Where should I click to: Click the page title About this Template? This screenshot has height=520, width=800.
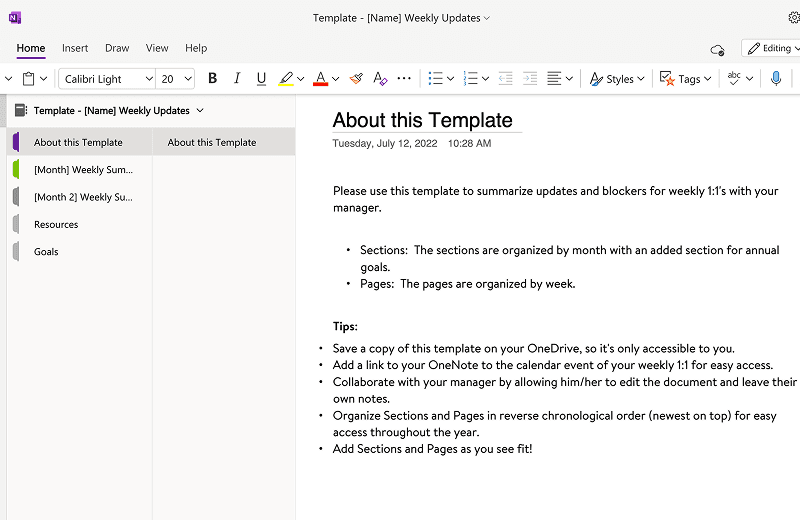[x=422, y=120]
